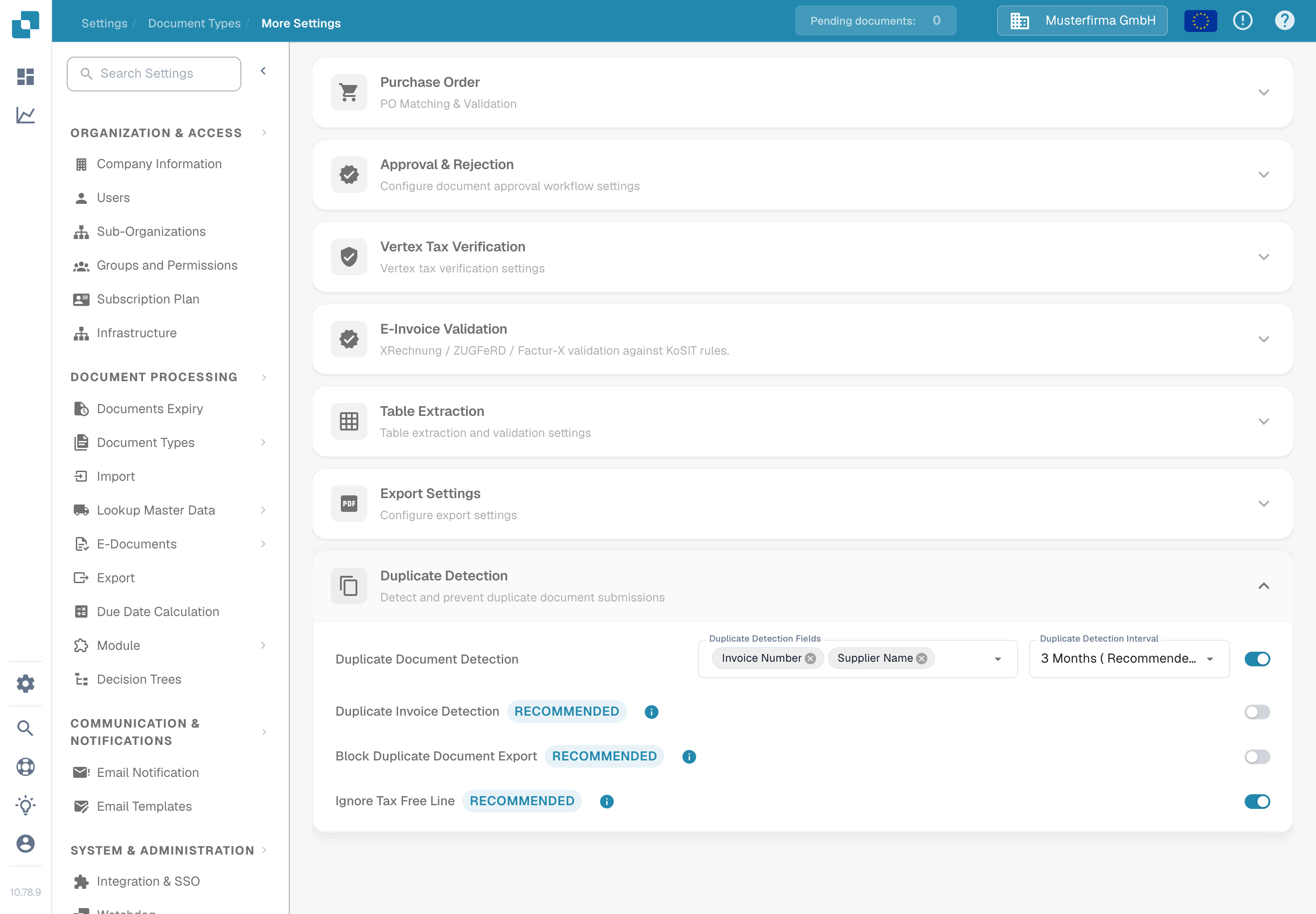1316x914 pixels.
Task: Open the user account avatar icon
Action: [x=25, y=844]
